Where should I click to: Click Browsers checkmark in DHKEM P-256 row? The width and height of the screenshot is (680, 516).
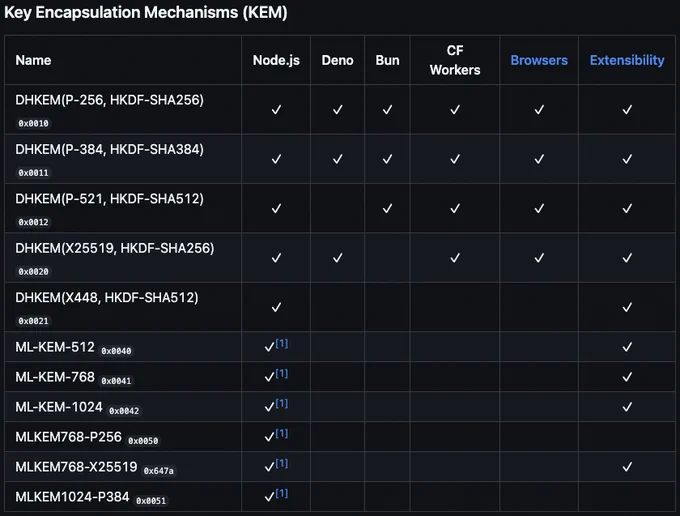coord(539,110)
